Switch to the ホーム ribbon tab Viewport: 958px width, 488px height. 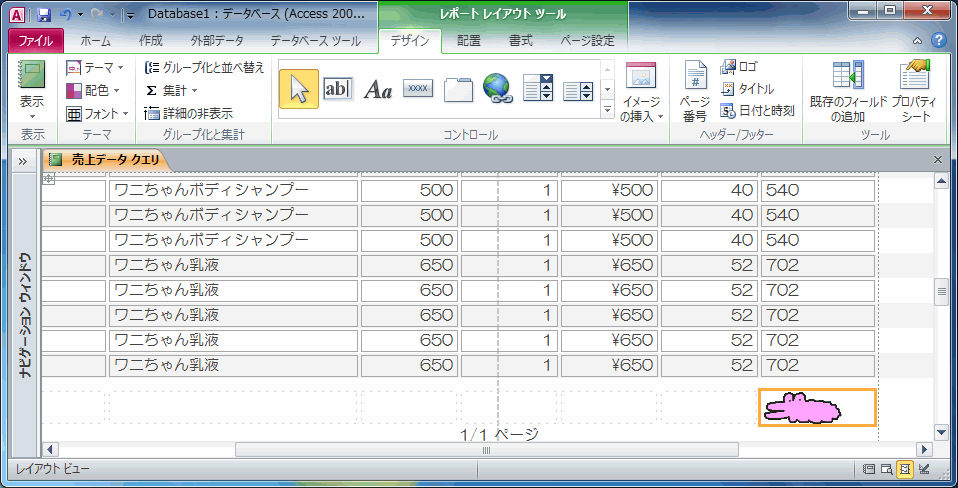tap(95, 41)
